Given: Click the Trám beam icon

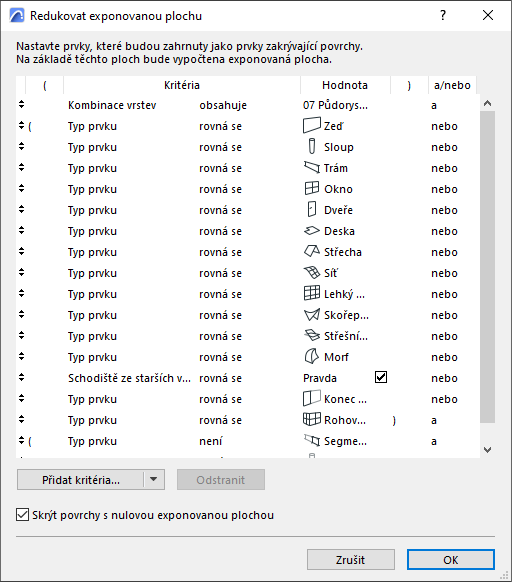Looking at the screenshot, I should tap(312, 167).
